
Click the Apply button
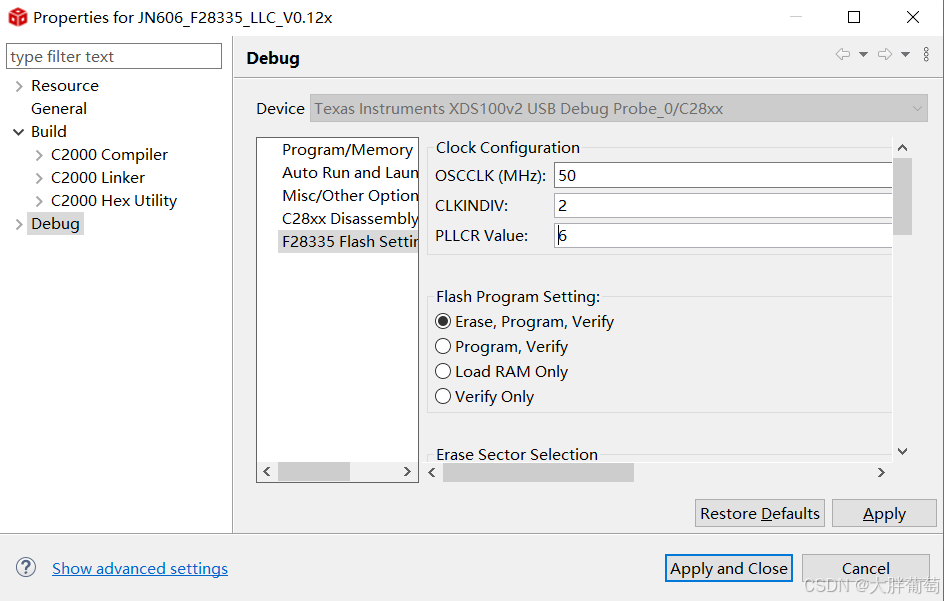[884, 513]
